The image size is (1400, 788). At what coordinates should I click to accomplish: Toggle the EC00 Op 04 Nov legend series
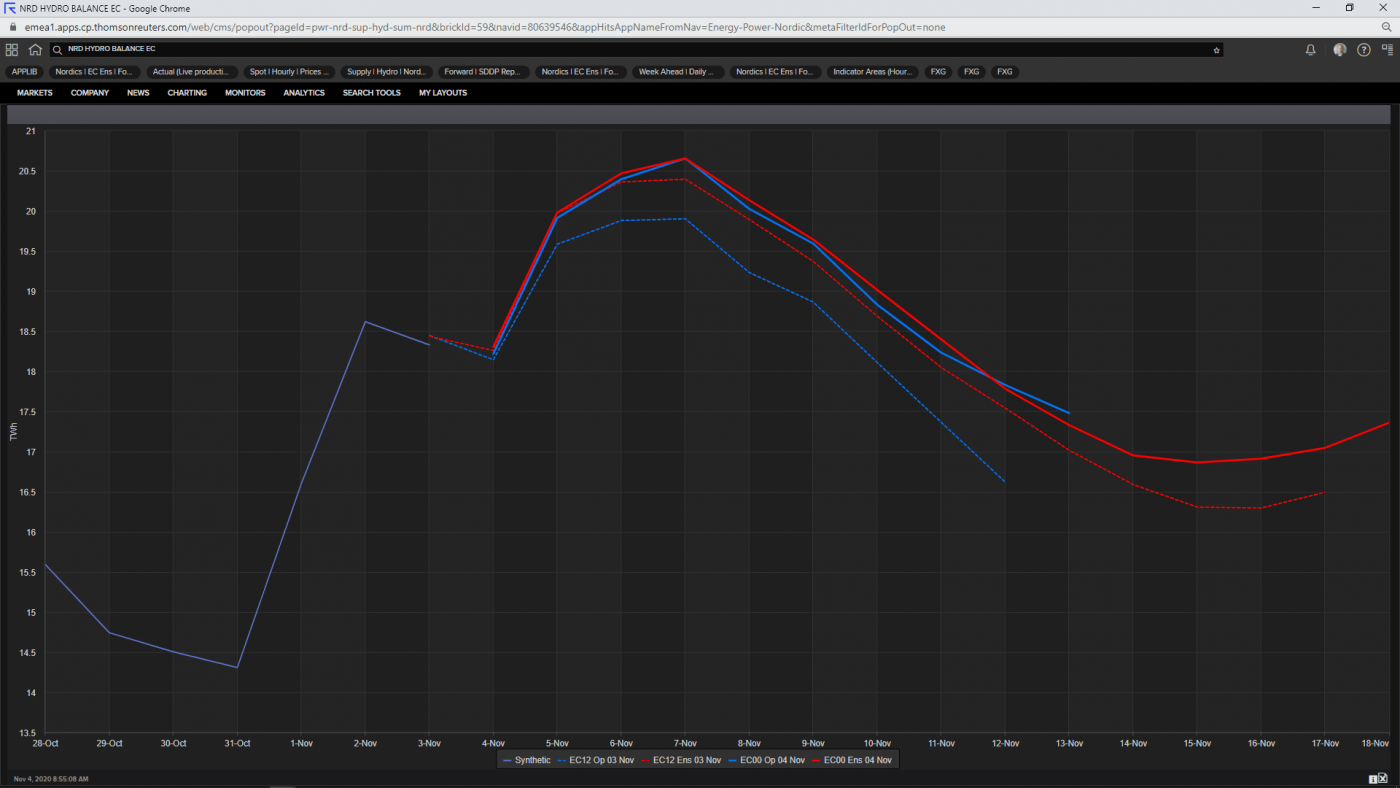[x=767, y=761]
